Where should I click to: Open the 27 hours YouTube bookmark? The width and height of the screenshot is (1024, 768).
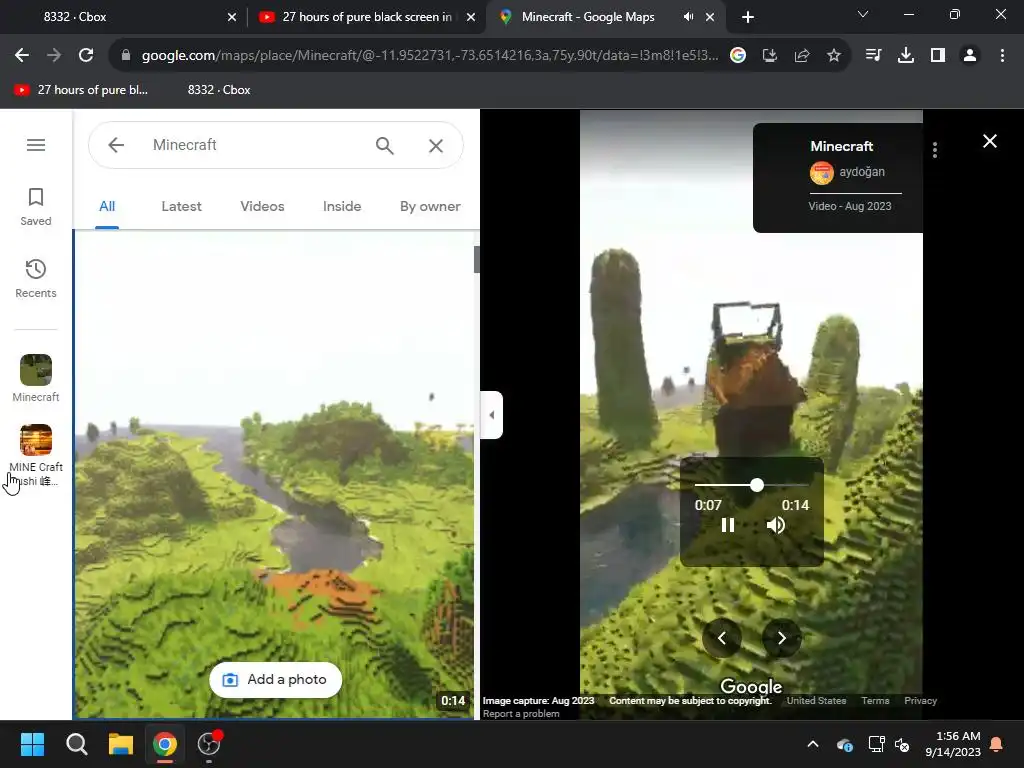[81, 90]
